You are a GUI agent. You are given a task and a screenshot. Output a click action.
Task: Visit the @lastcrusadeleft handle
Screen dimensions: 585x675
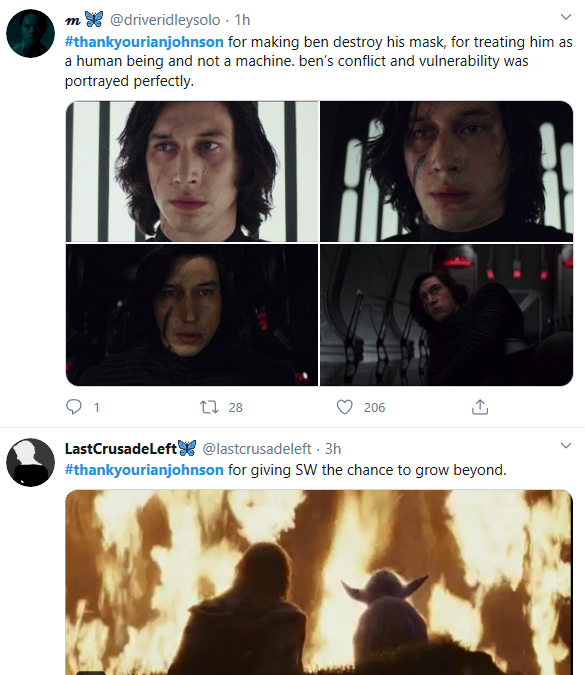257,449
